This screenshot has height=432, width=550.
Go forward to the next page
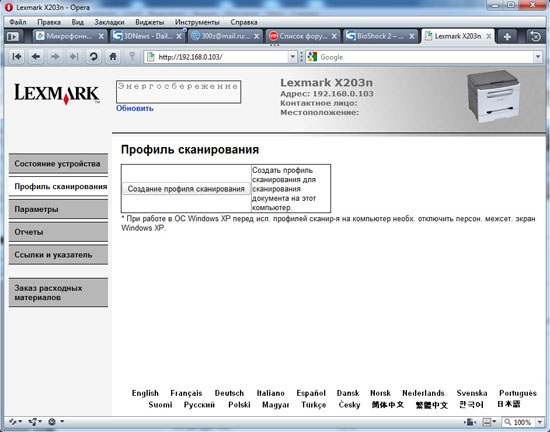tap(55, 56)
